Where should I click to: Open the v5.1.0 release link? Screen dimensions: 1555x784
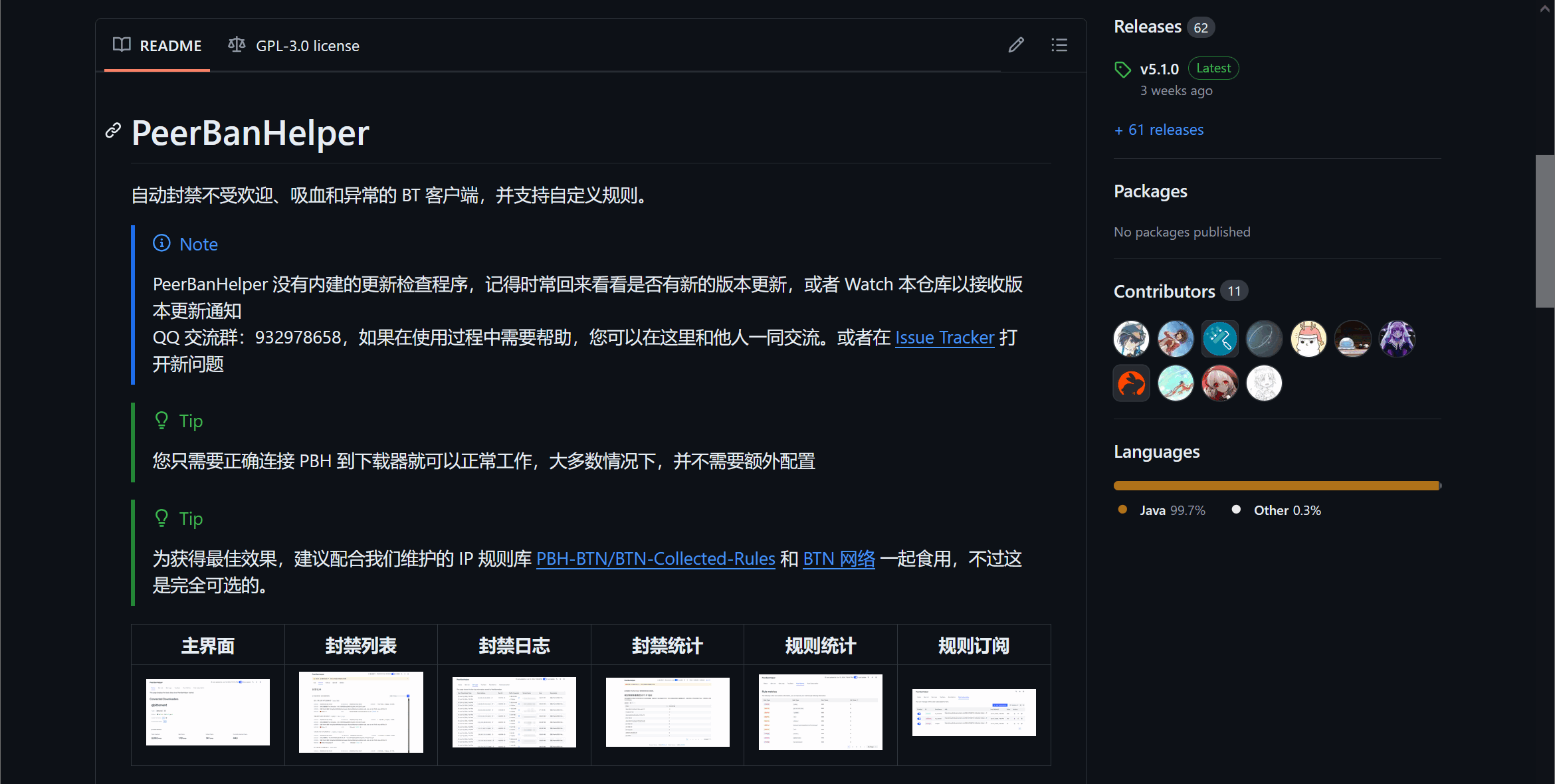1159,69
